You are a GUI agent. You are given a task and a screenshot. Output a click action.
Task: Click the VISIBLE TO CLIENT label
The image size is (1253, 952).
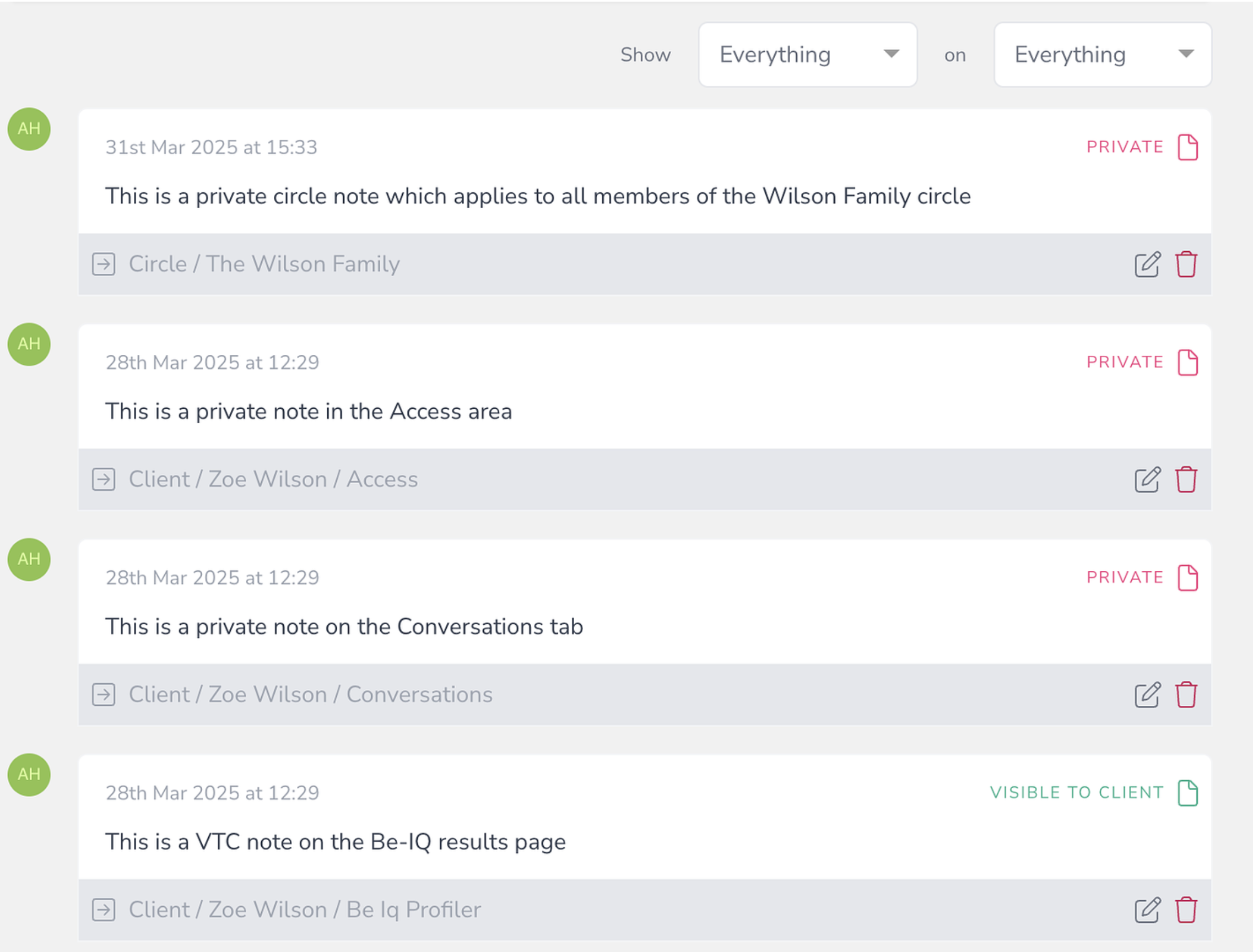pyautogui.click(x=1077, y=792)
